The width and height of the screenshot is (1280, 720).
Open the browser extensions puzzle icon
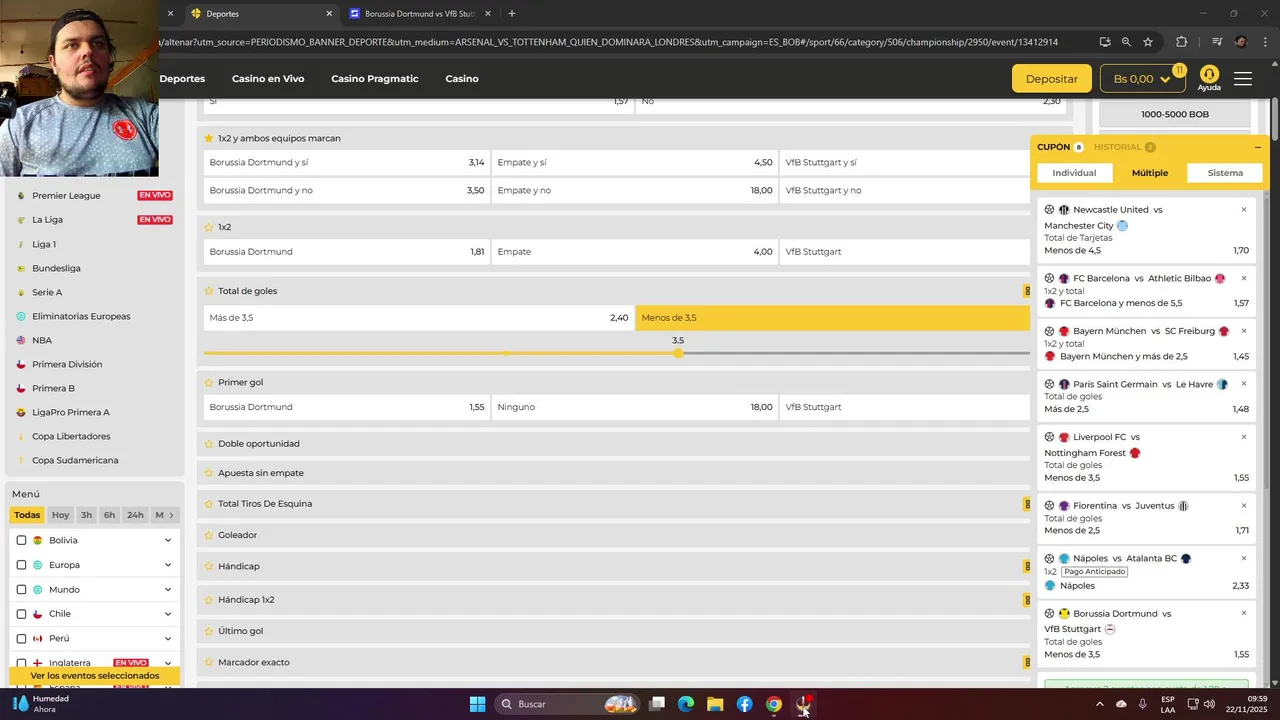1181,42
